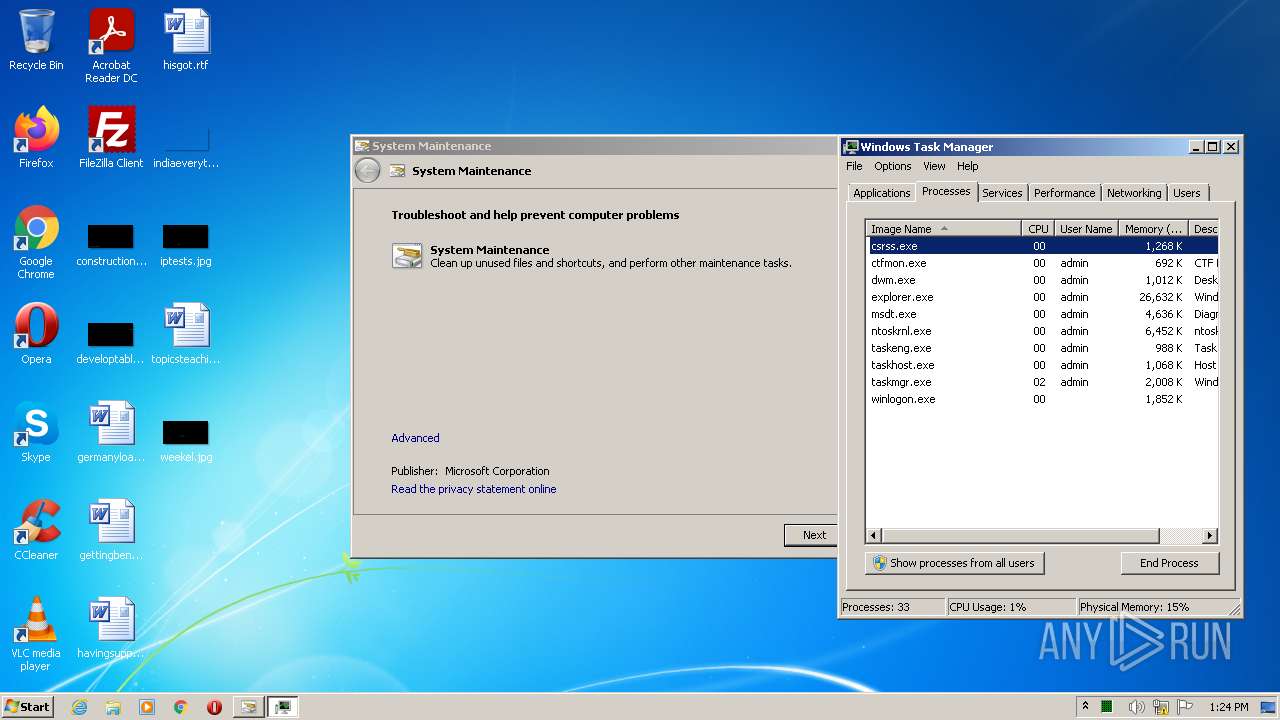Image resolution: width=1280 pixels, height=720 pixels.
Task: Sort processes by User Name column
Action: coord(1086,229)
